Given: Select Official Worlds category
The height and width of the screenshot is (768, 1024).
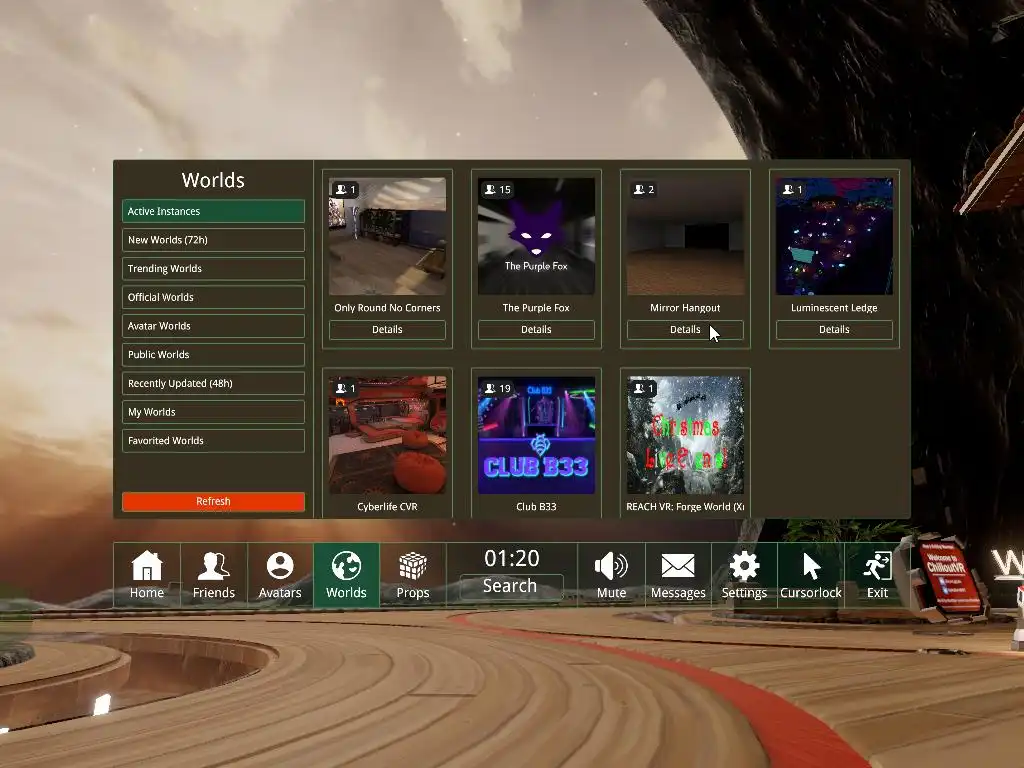Looking at the screenshot, I should (213, 297).
